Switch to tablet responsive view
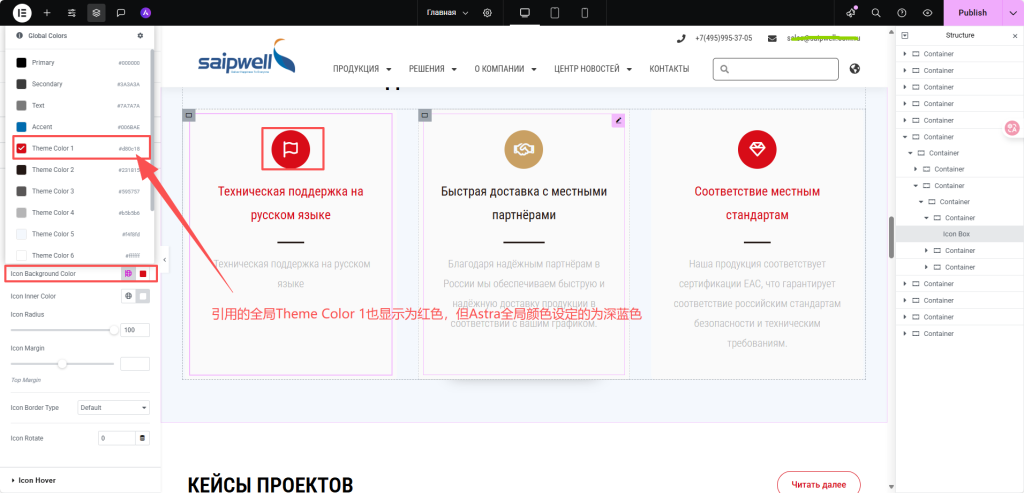Image resolution: width=1024 pixels, height=493 pixels. pyautogui.click(x=555, y=13)
